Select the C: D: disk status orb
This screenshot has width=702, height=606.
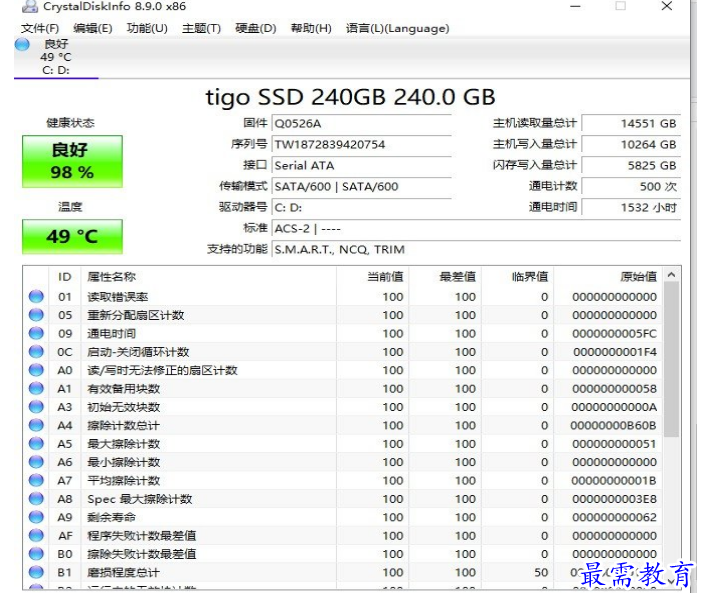click(22, 44)
